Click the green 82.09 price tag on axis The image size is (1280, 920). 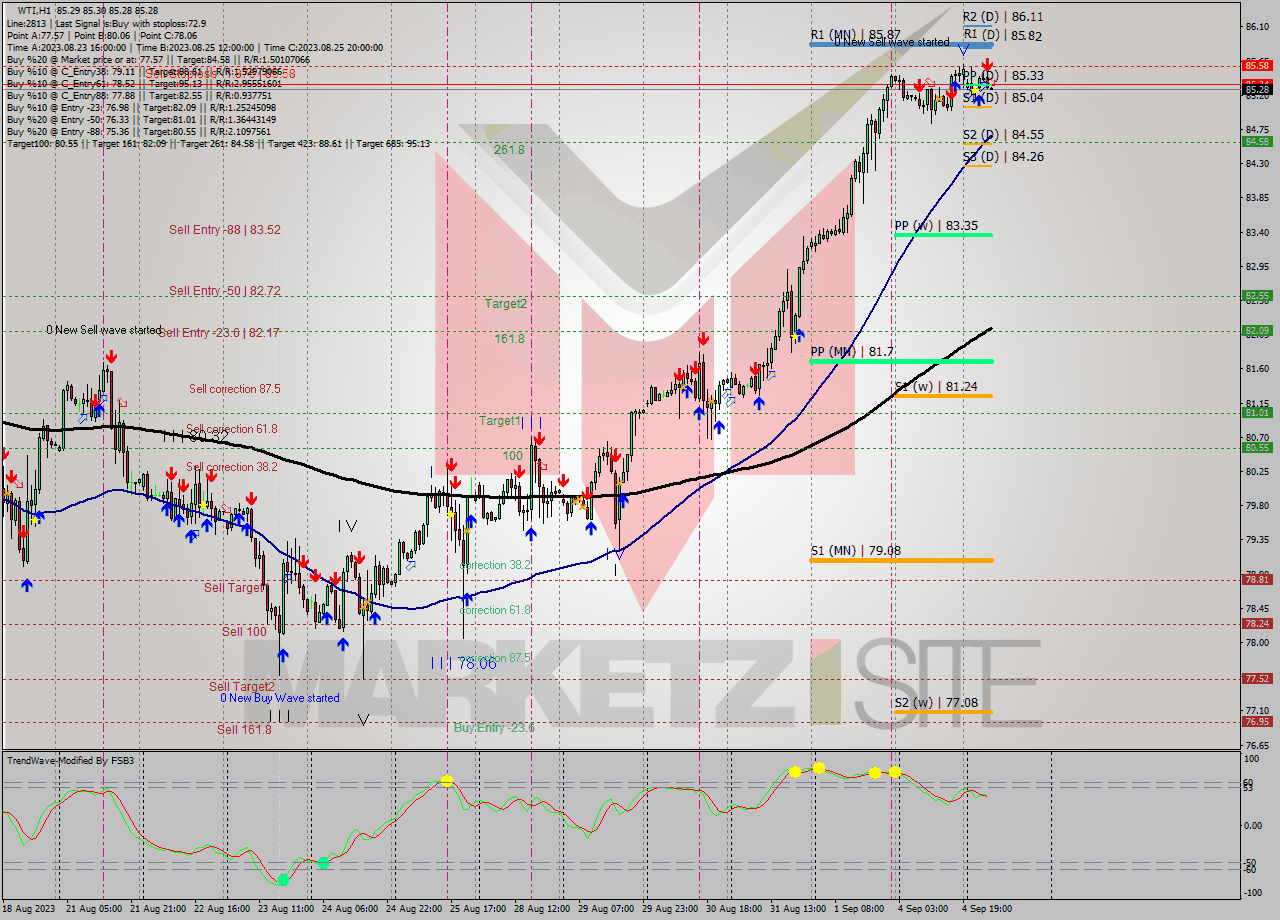(x=1257, y=330)
